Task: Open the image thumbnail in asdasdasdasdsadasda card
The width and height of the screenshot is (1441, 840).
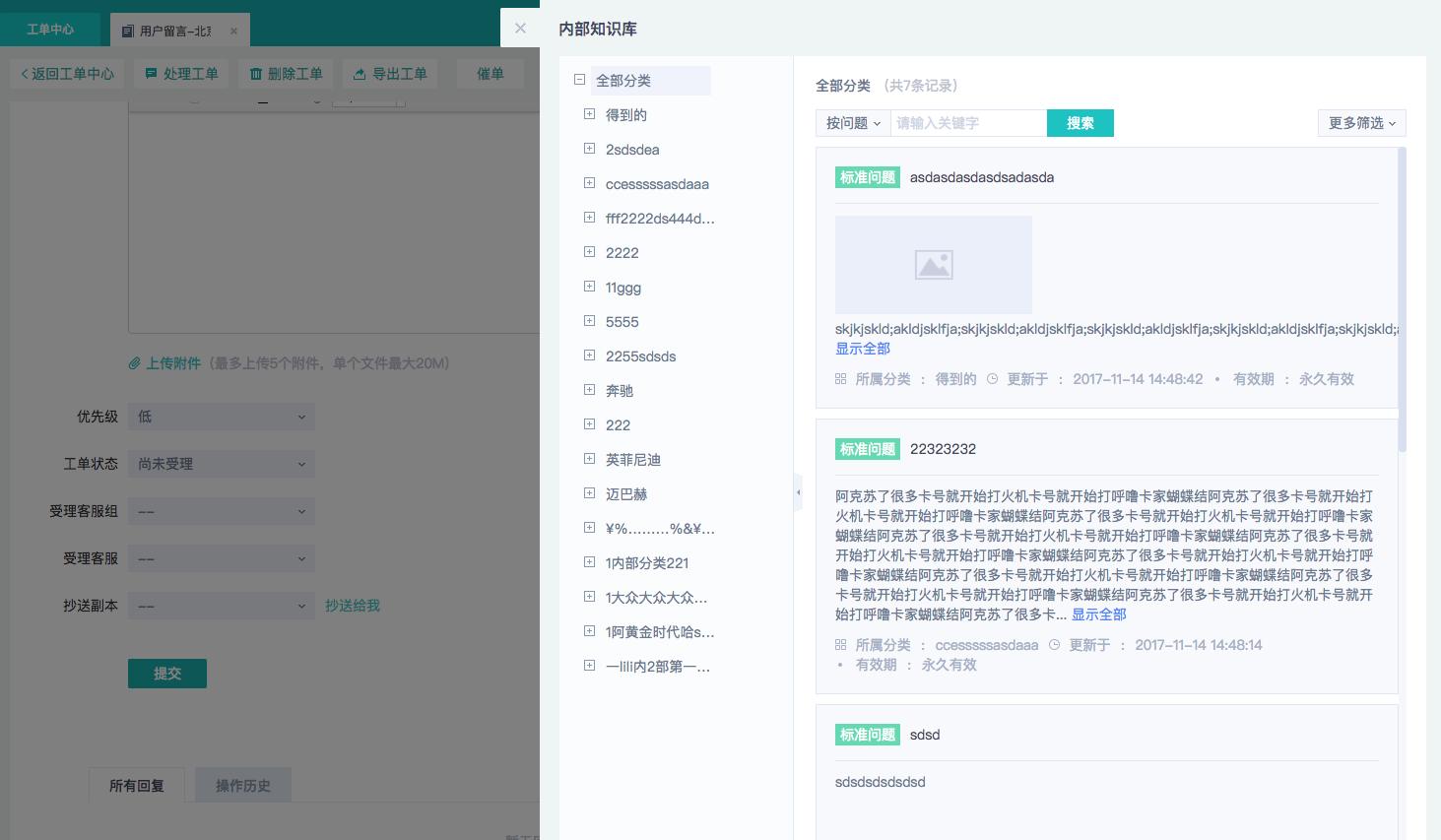Action: (934, 265)
